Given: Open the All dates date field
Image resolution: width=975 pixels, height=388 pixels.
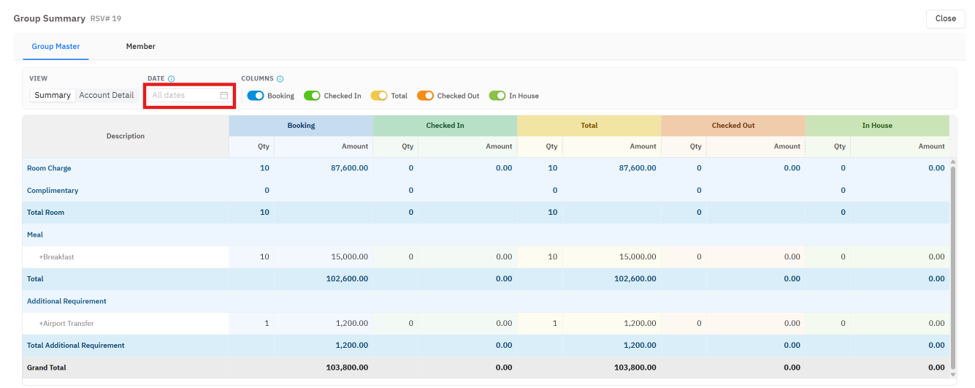Looking at the screenshot, I should pos(190,96).
